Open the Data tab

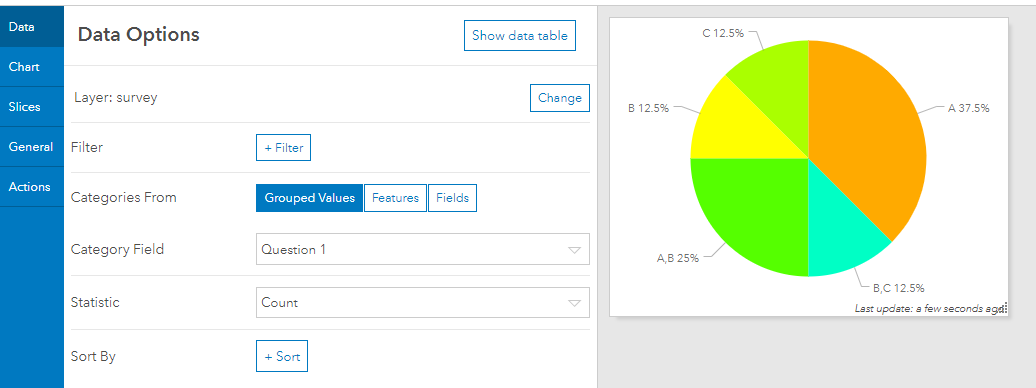tap(32, 27)
